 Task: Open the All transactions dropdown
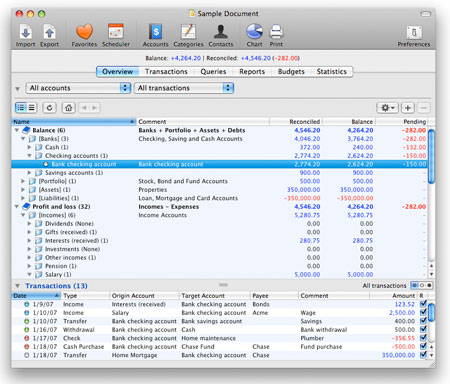tap(184, 88)
